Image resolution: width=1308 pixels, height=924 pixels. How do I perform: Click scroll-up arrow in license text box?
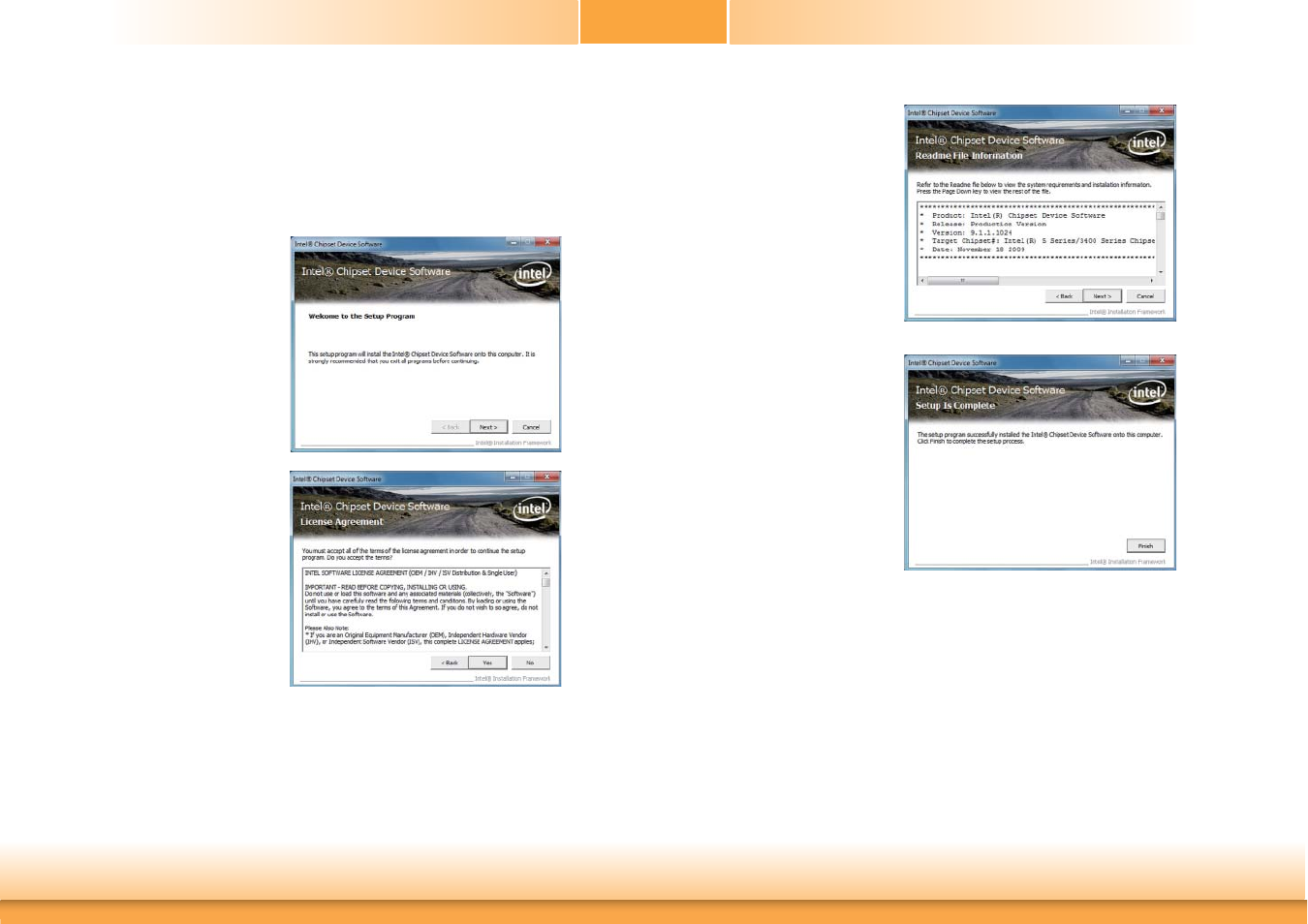point(545,573)
